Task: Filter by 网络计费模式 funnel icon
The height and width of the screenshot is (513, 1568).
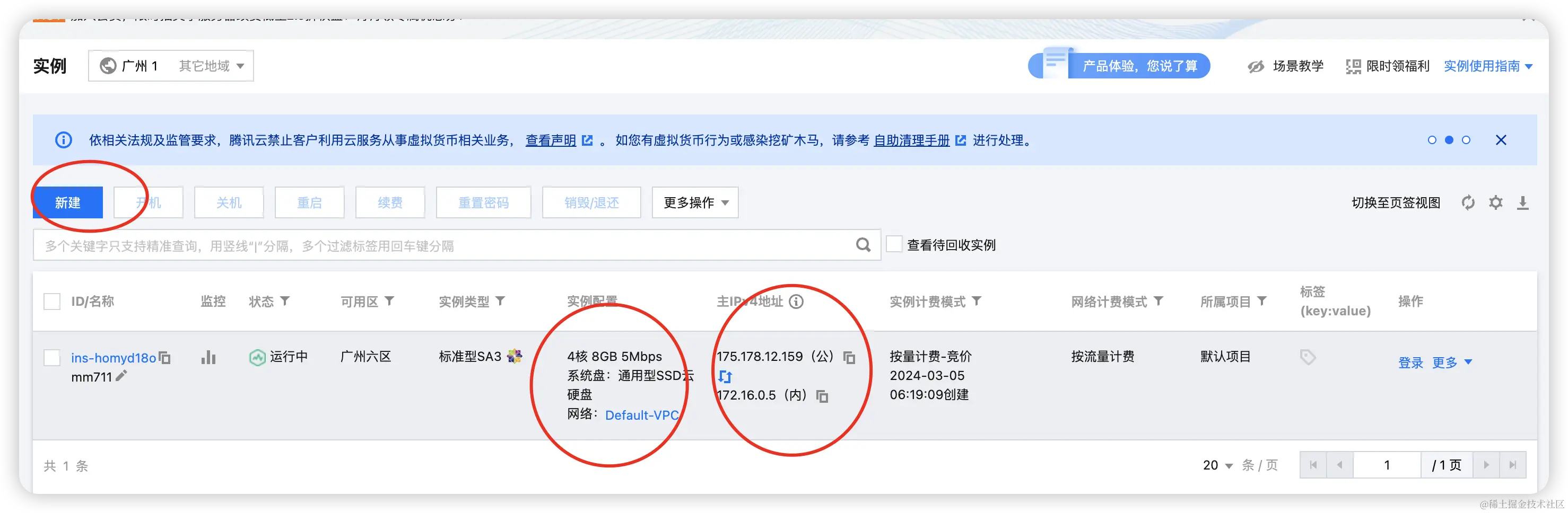Action: click(1158, 301)
